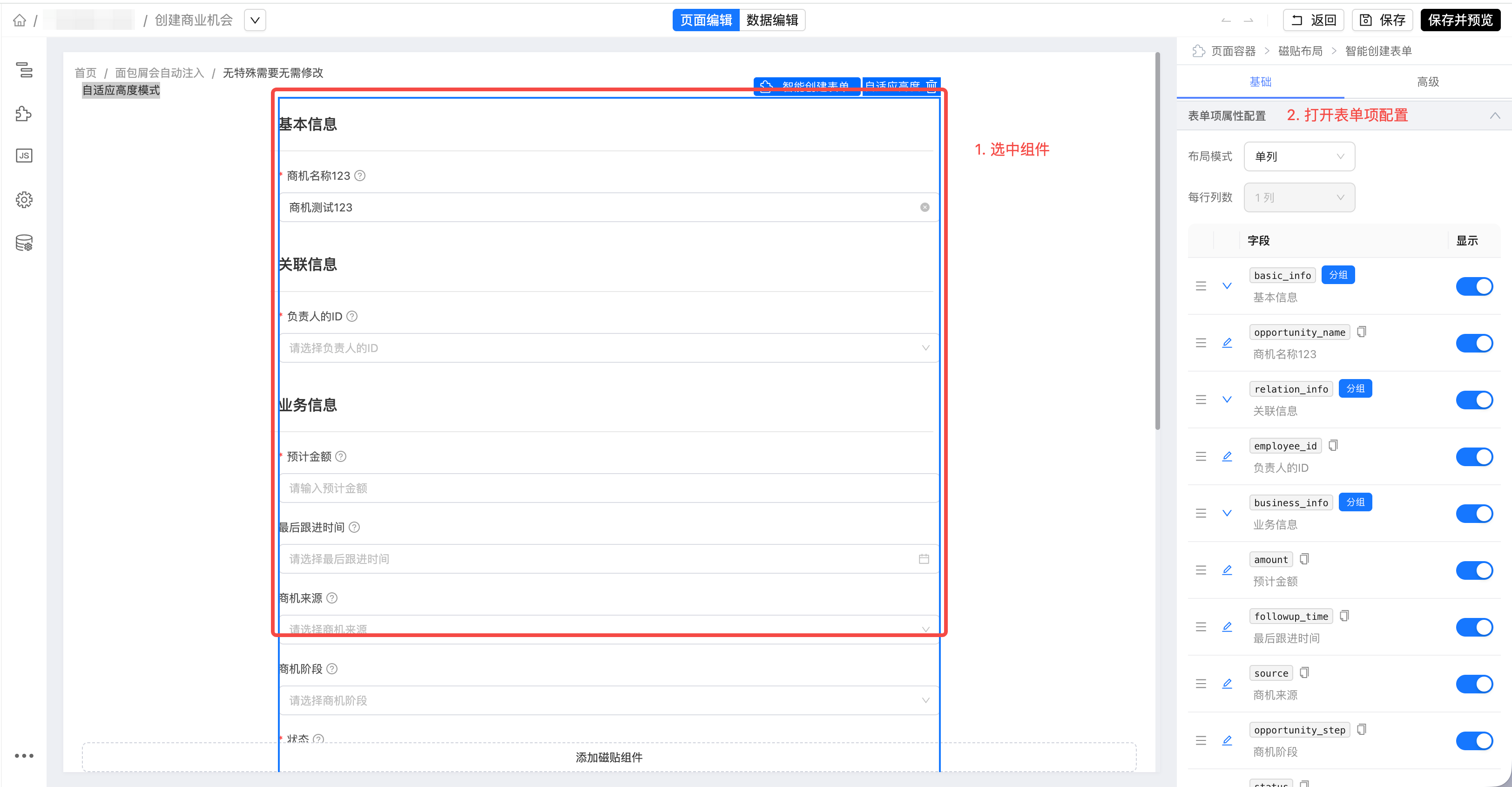Click help icon beside 商机来源
The height and width of the screenshot is (787, 1512).
[x=331, y=598]
